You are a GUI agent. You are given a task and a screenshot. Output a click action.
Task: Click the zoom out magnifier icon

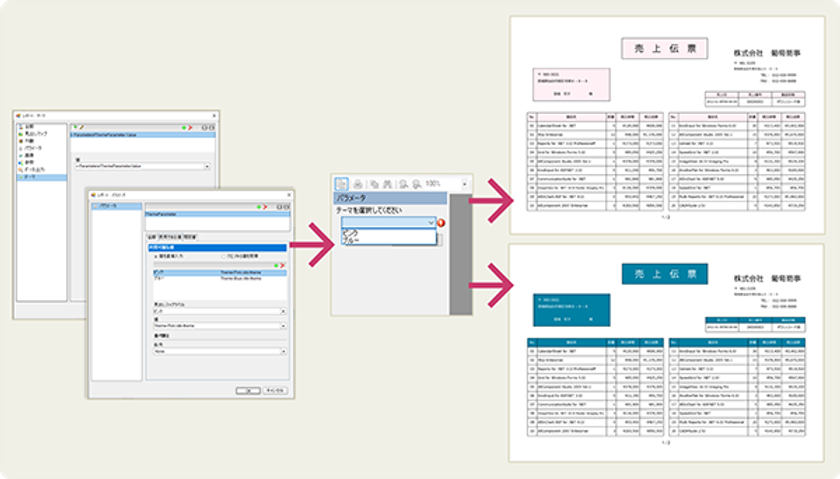click(x=403, y=184)
